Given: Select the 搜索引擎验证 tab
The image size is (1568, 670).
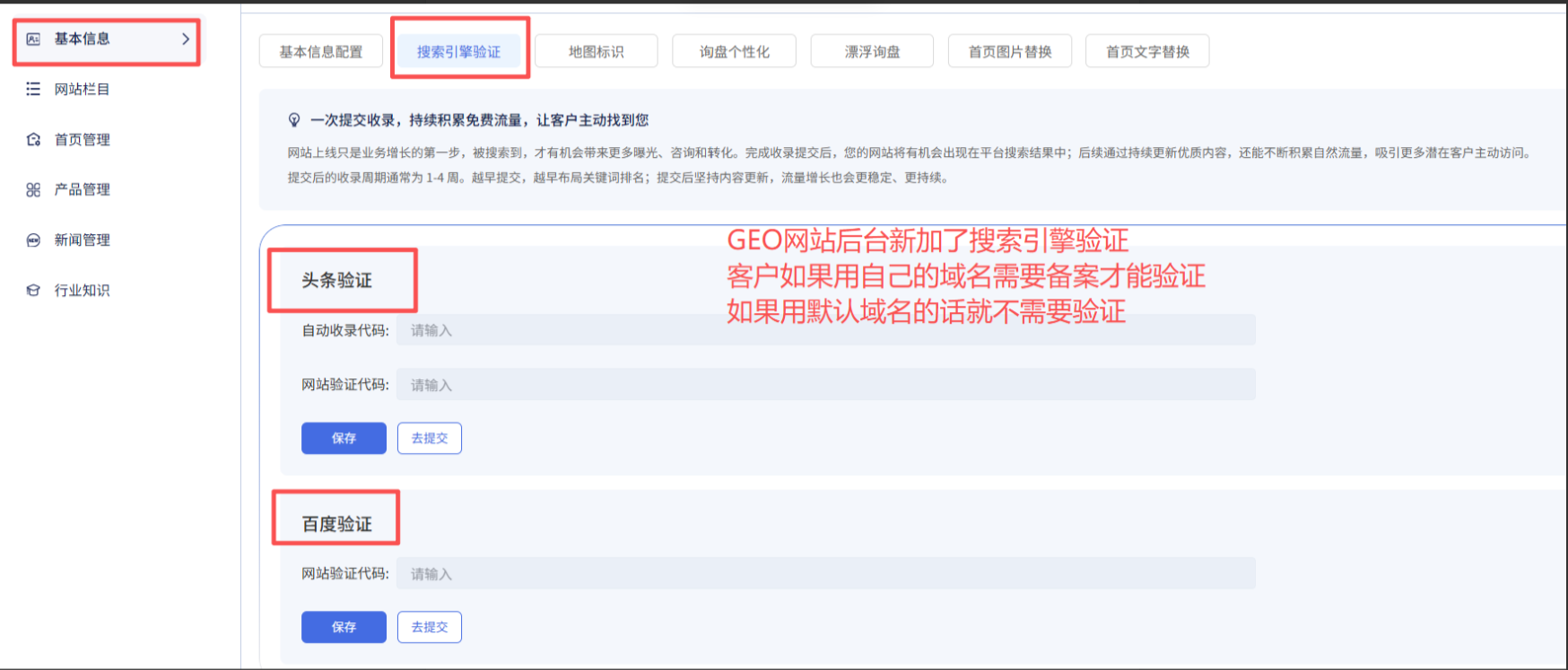Looking at the screenshot, I should [x=459, y=51].
